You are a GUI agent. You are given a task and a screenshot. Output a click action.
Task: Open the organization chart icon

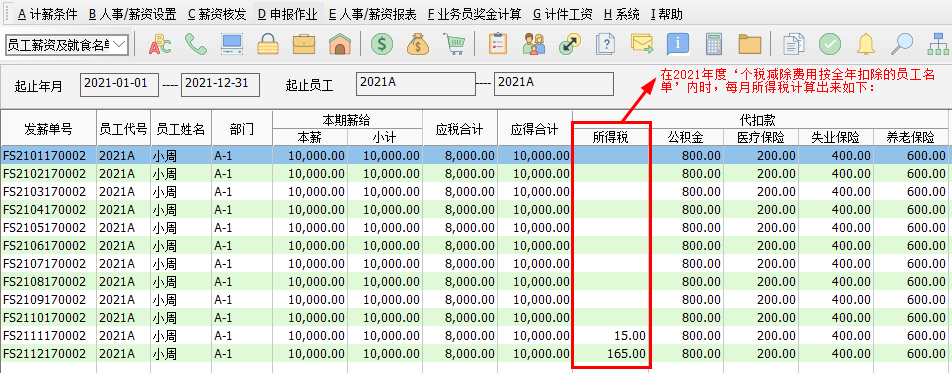[x=938, y=44]
